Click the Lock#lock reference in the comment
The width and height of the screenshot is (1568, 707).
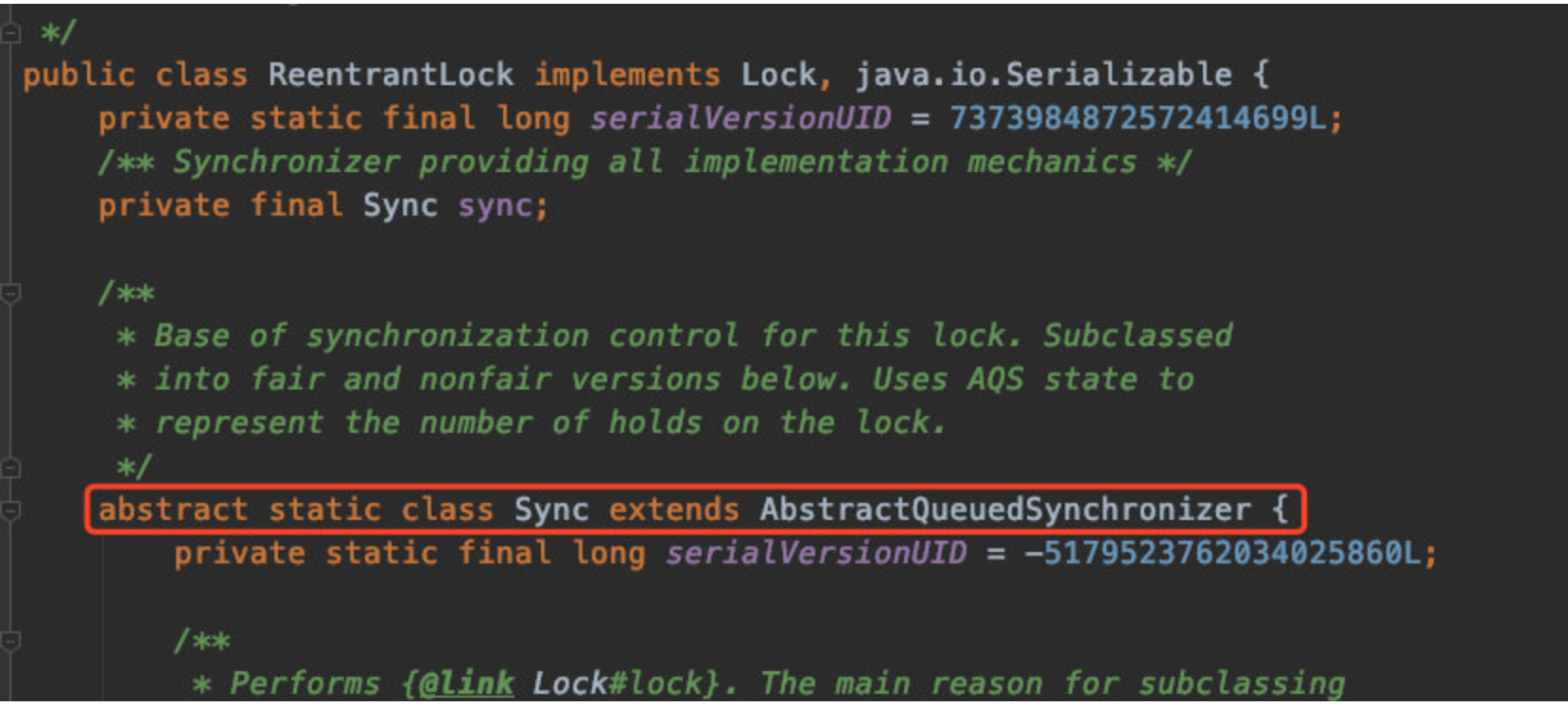point(618,683)
